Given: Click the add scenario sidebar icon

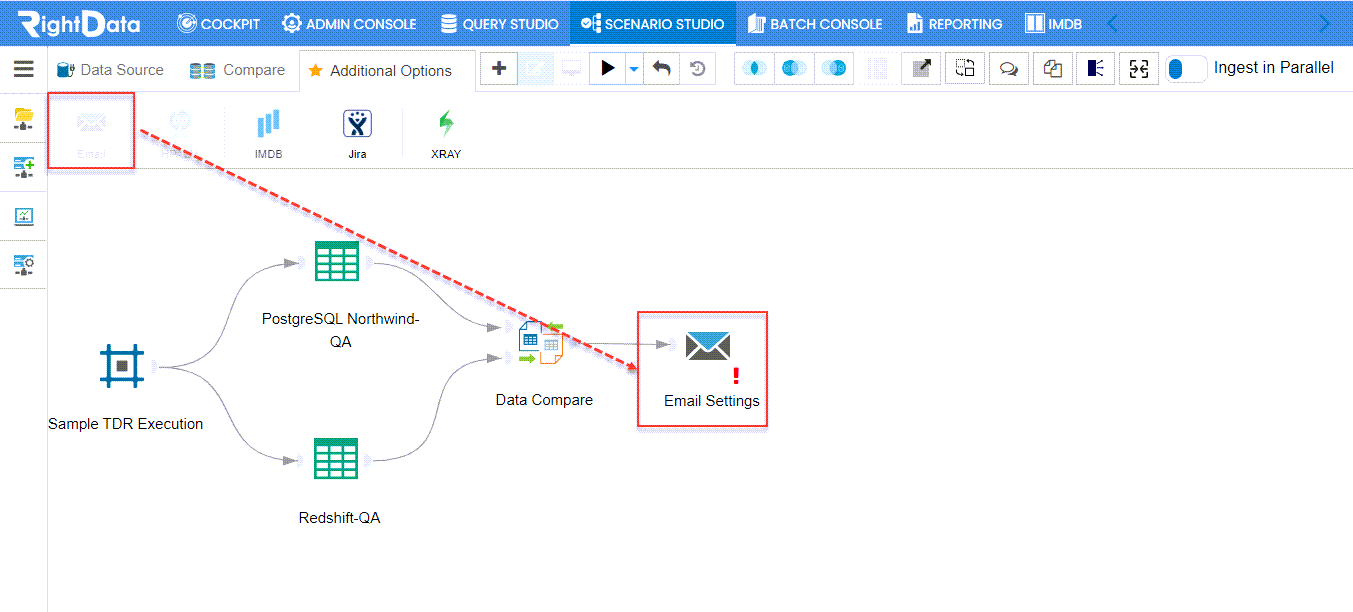Looking at the screenshot, I should [23, 167].
